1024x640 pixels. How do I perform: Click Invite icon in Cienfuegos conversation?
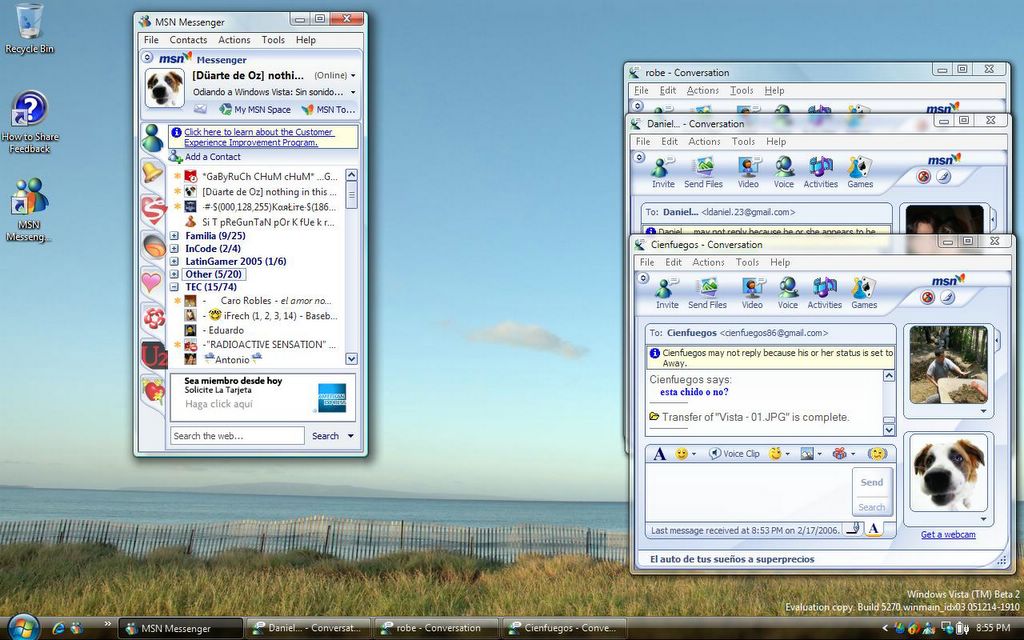click(667, 293)
